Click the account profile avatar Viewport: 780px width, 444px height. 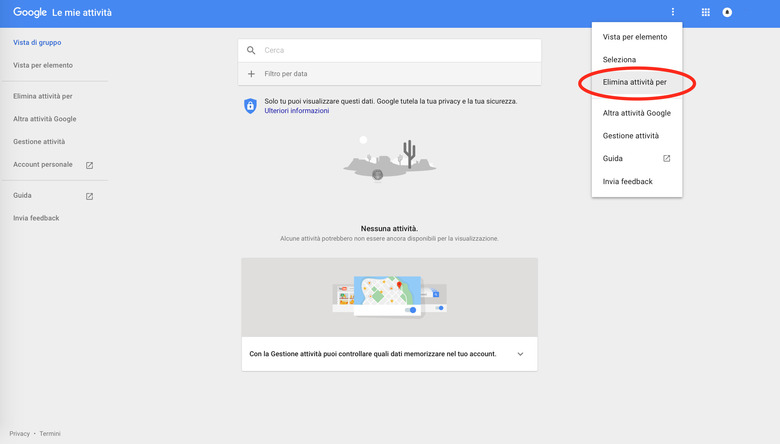(x=728, y=13)
